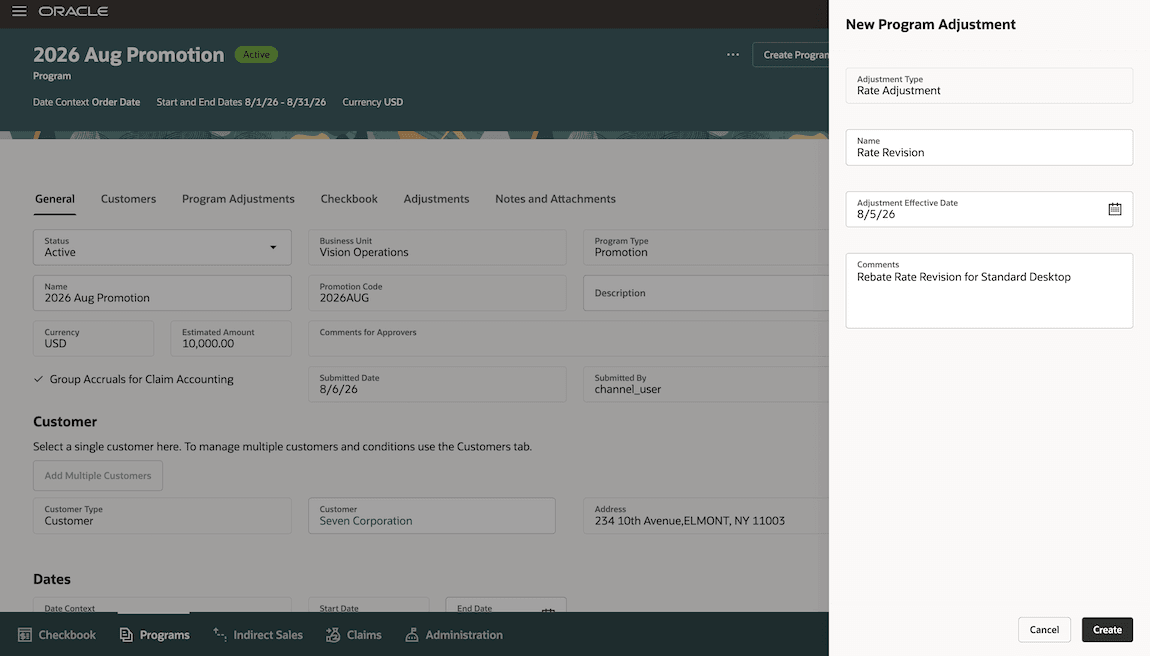The image size is (1150, 656).
Task: Click the Active status badge in header
Action: pyautogui.click(x=256, y=54)
